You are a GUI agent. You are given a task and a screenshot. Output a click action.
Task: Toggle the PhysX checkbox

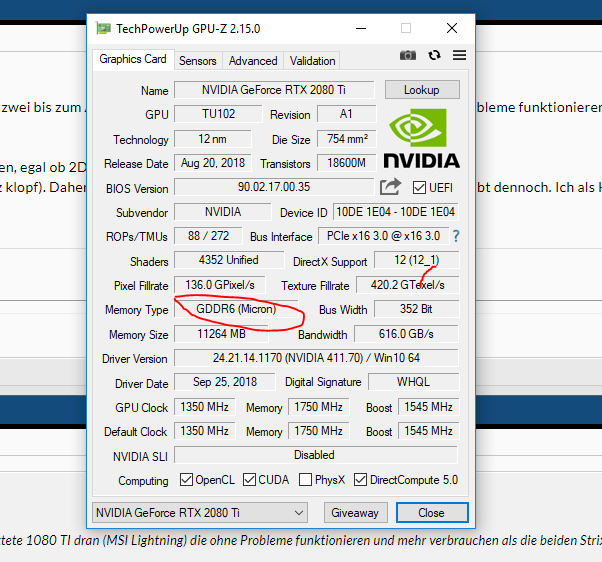tap(305, 479)
